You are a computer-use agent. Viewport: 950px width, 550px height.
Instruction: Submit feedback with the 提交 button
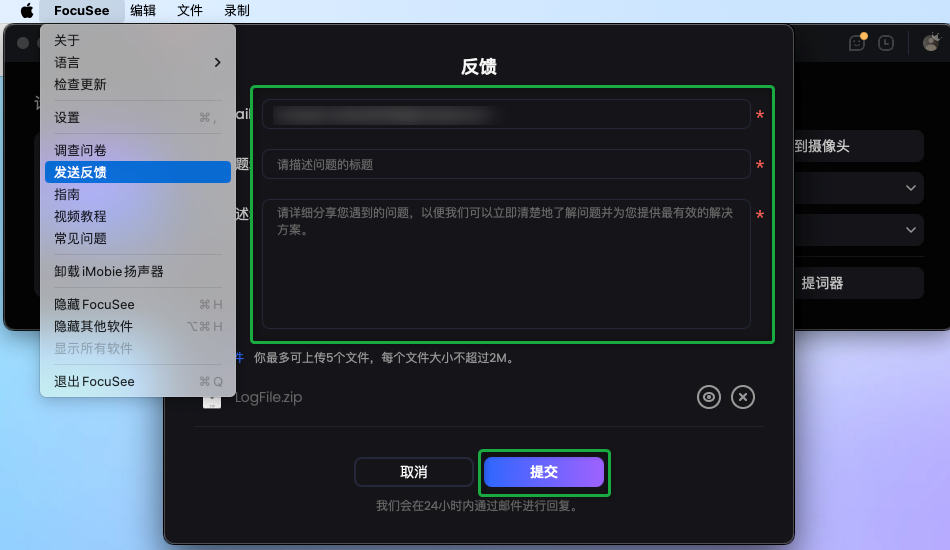(x=543, y=472)
